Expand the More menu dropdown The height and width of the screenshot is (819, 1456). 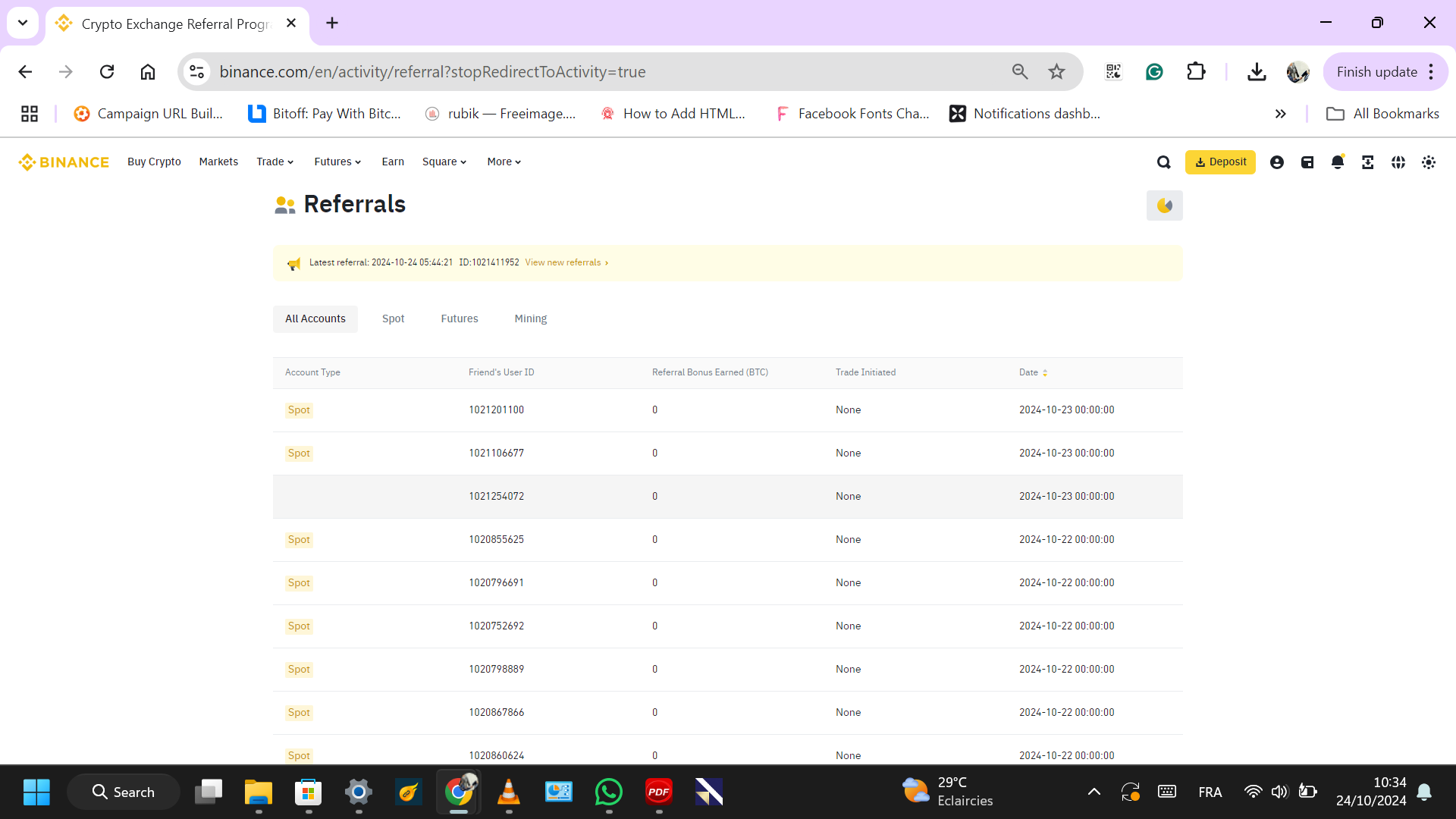coord(504,162)
